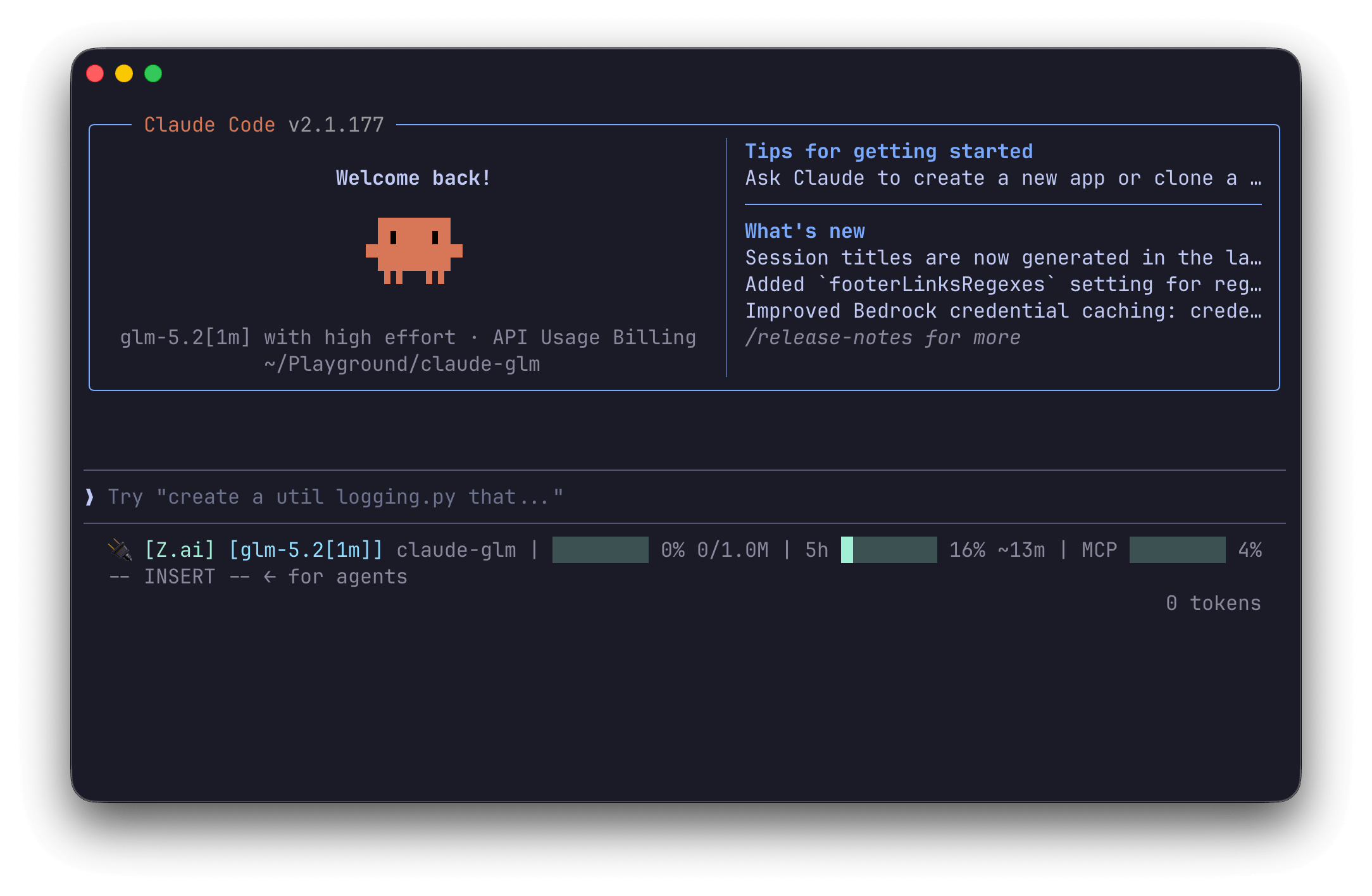
Task: Click the "Improved Bedrock credential caching" line
Action: (x=1003, y=311)
